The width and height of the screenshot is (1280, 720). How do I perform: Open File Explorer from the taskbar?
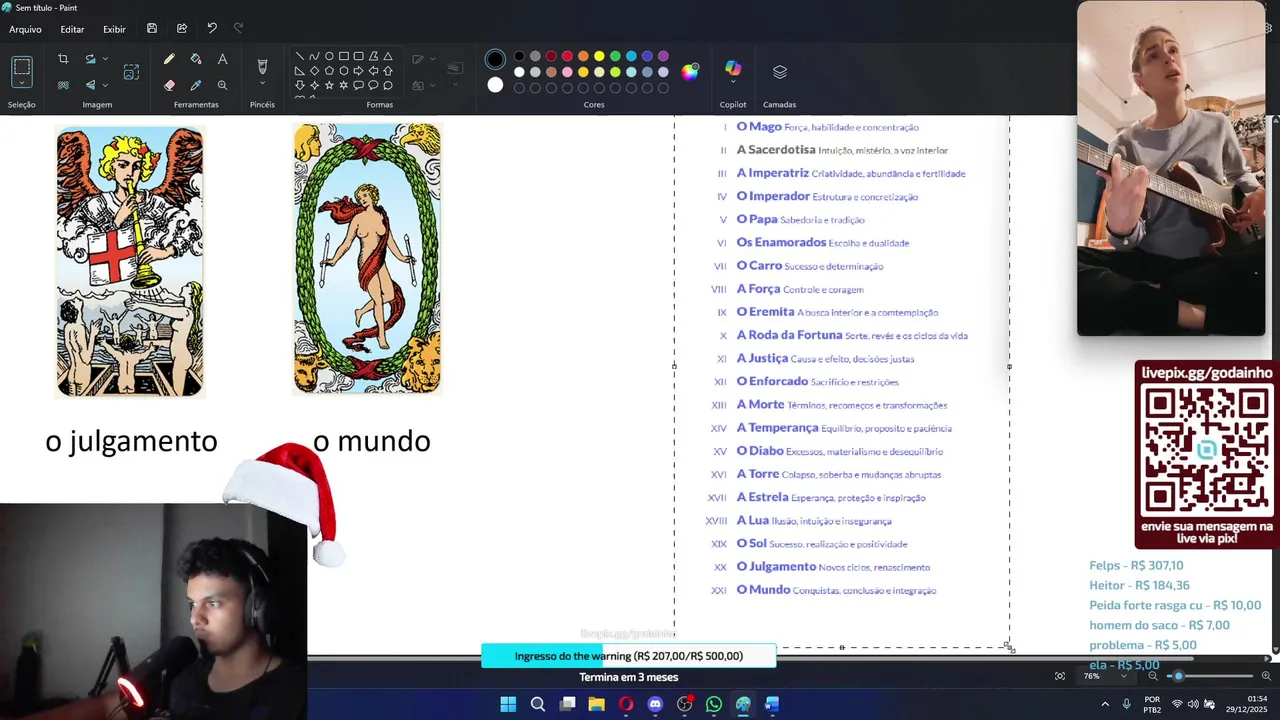point(596,704)
